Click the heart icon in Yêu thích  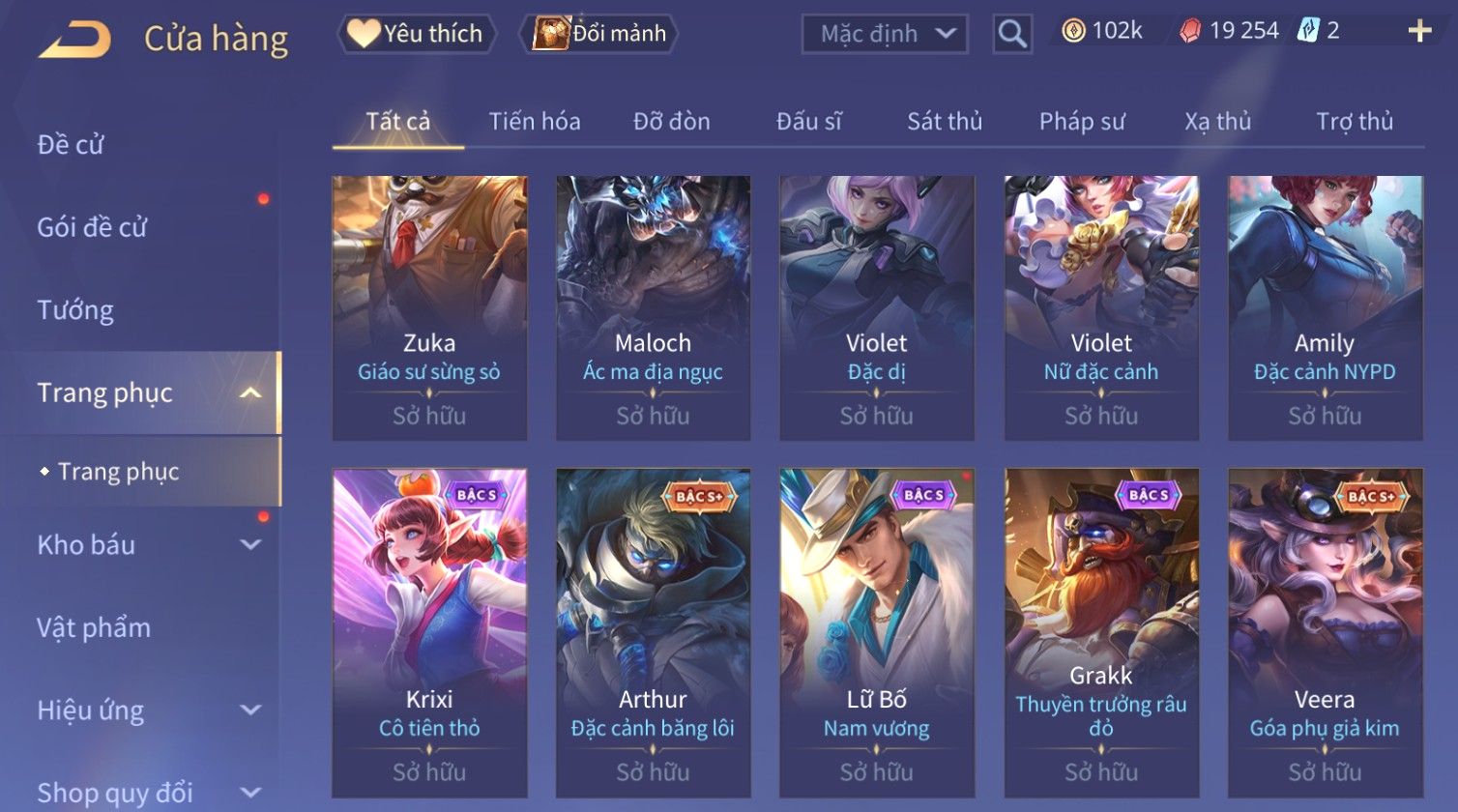363,34
